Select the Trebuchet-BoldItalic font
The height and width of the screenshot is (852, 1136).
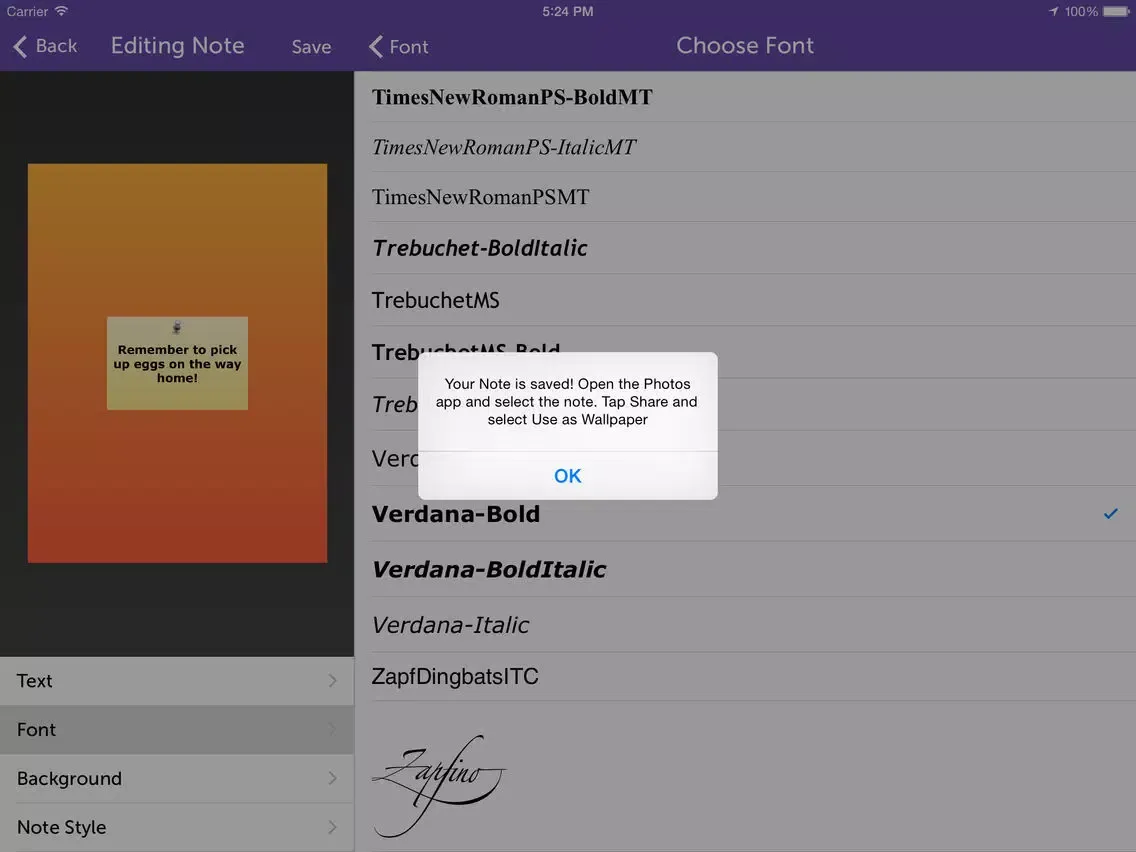tap(745, 248)
